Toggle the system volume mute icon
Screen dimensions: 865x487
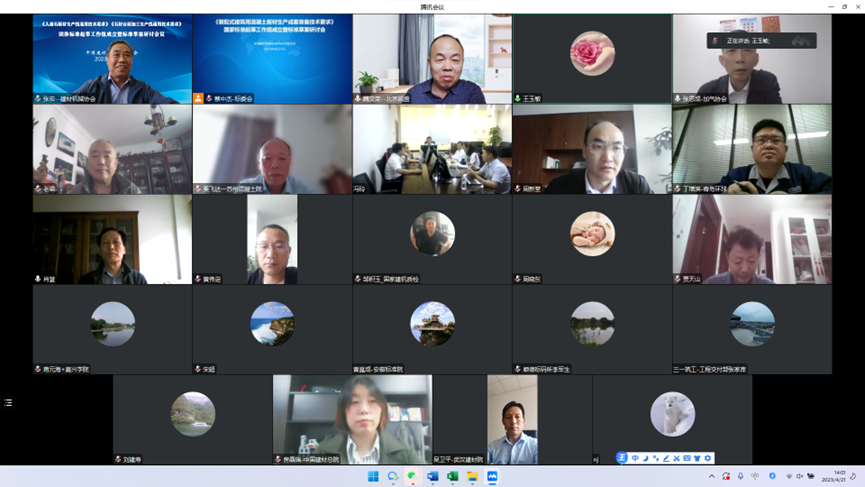pos(800,477)
